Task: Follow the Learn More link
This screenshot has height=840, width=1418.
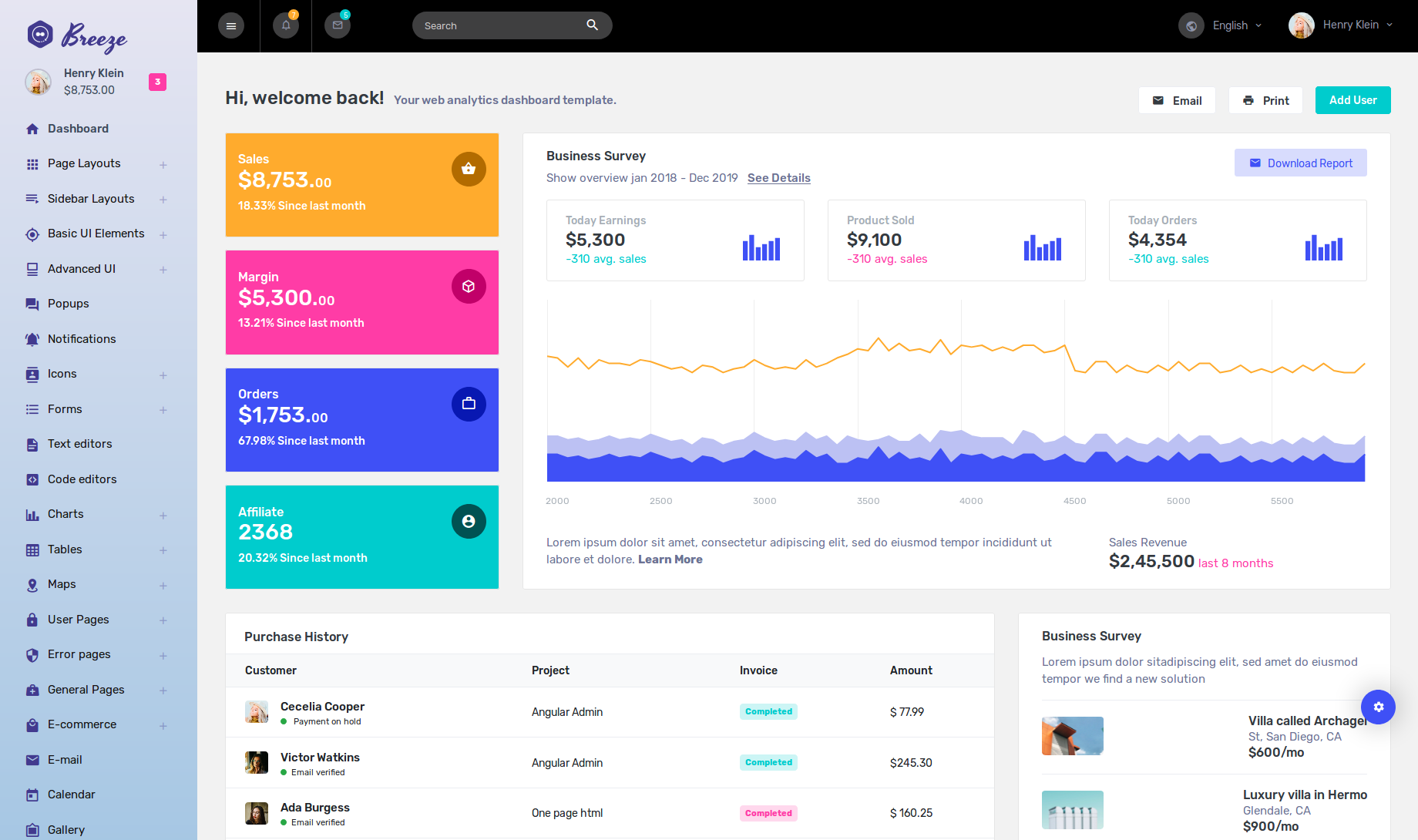Action: (670, 559)
